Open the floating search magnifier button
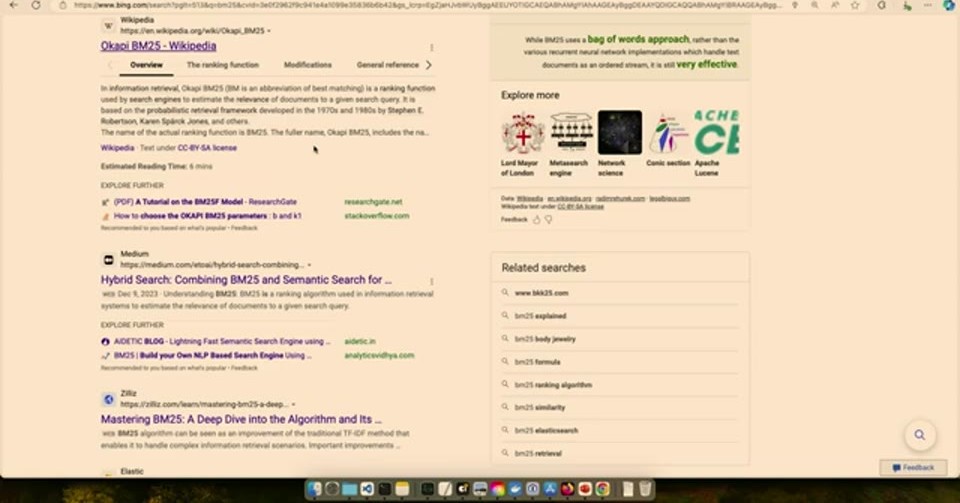960x503 pixels. point(920,435)
